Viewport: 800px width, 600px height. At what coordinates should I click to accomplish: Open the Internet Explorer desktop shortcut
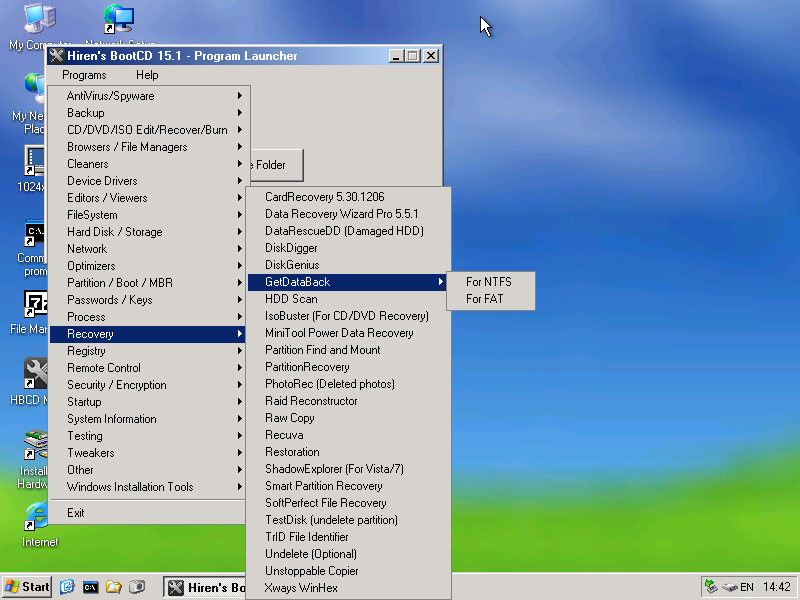click(37, 516)
